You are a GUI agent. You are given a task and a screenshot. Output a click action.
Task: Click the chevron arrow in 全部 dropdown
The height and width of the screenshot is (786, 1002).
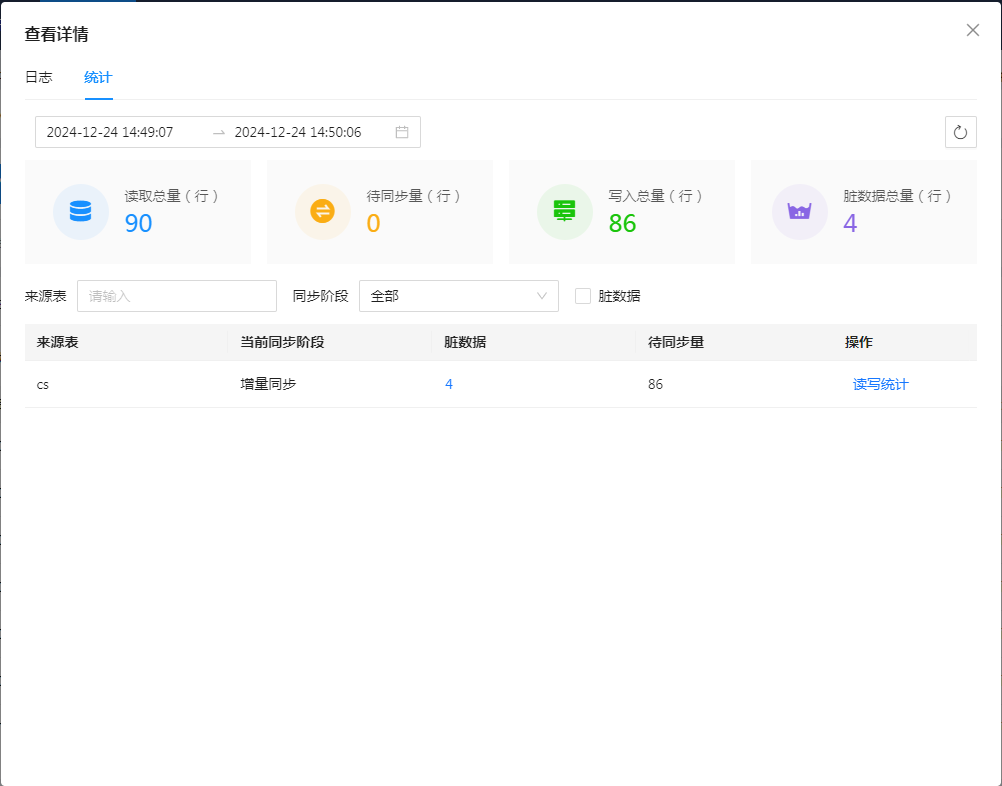tap(542, 296)
